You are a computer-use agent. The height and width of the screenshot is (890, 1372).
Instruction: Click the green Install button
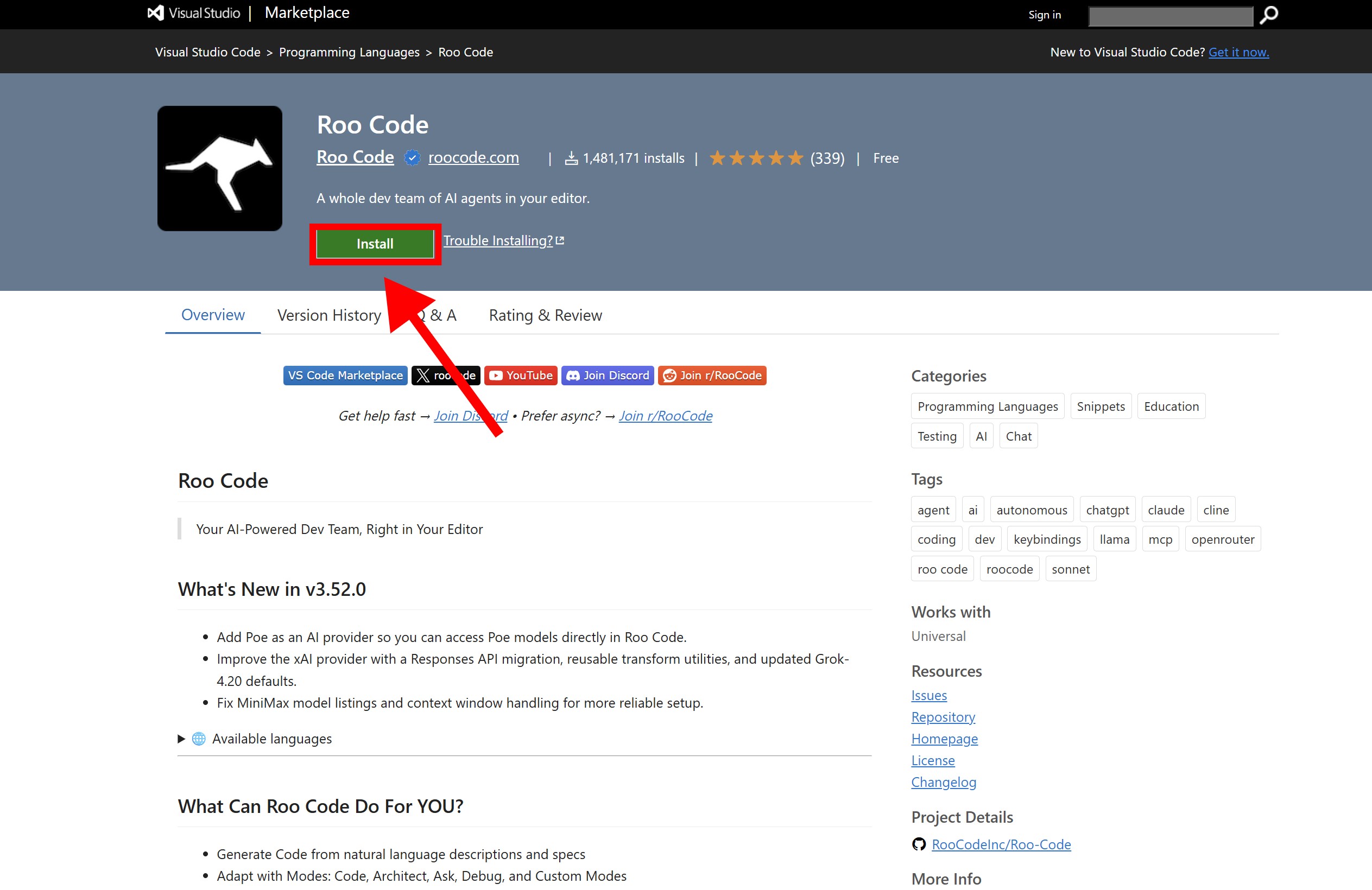(375, 244)
